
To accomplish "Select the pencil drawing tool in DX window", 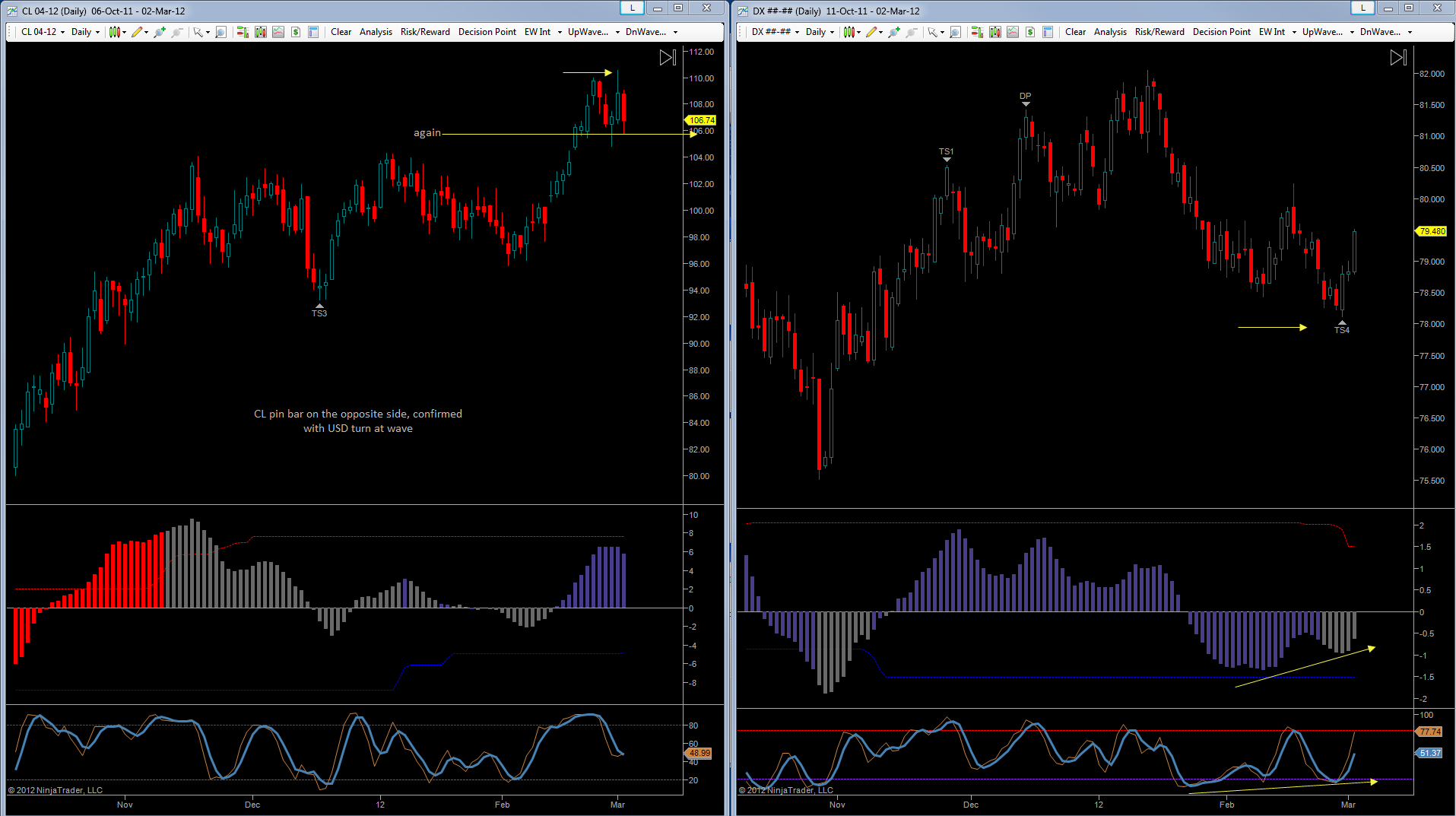I will 871,32.
